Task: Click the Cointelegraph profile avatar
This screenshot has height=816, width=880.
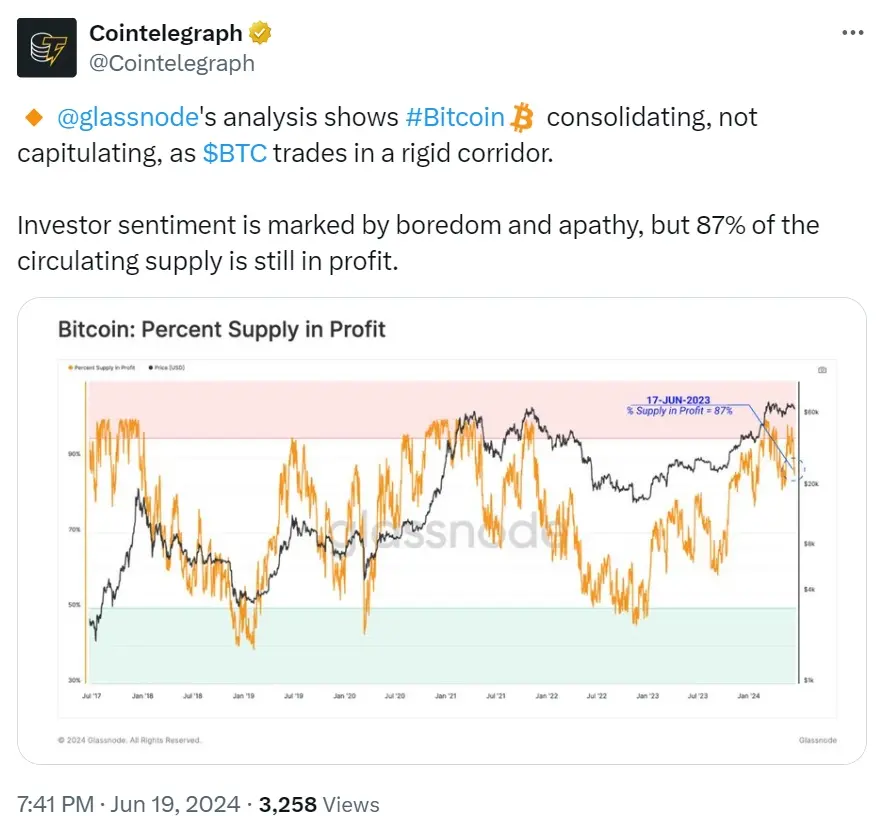Action: (x=46, y=48)
